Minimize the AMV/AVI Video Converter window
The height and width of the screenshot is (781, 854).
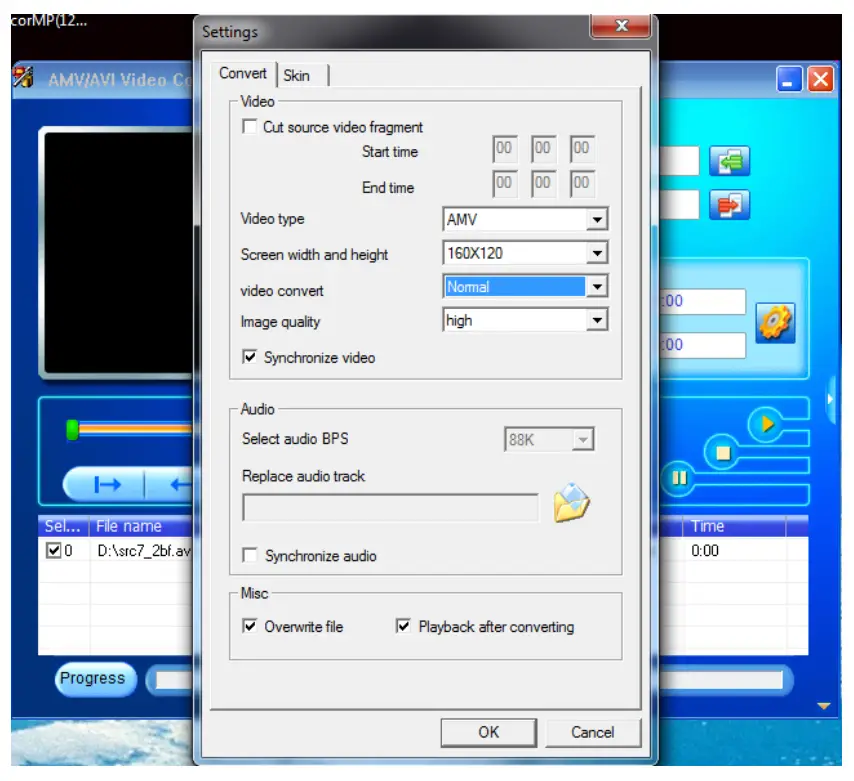click(x=789, y=79)
